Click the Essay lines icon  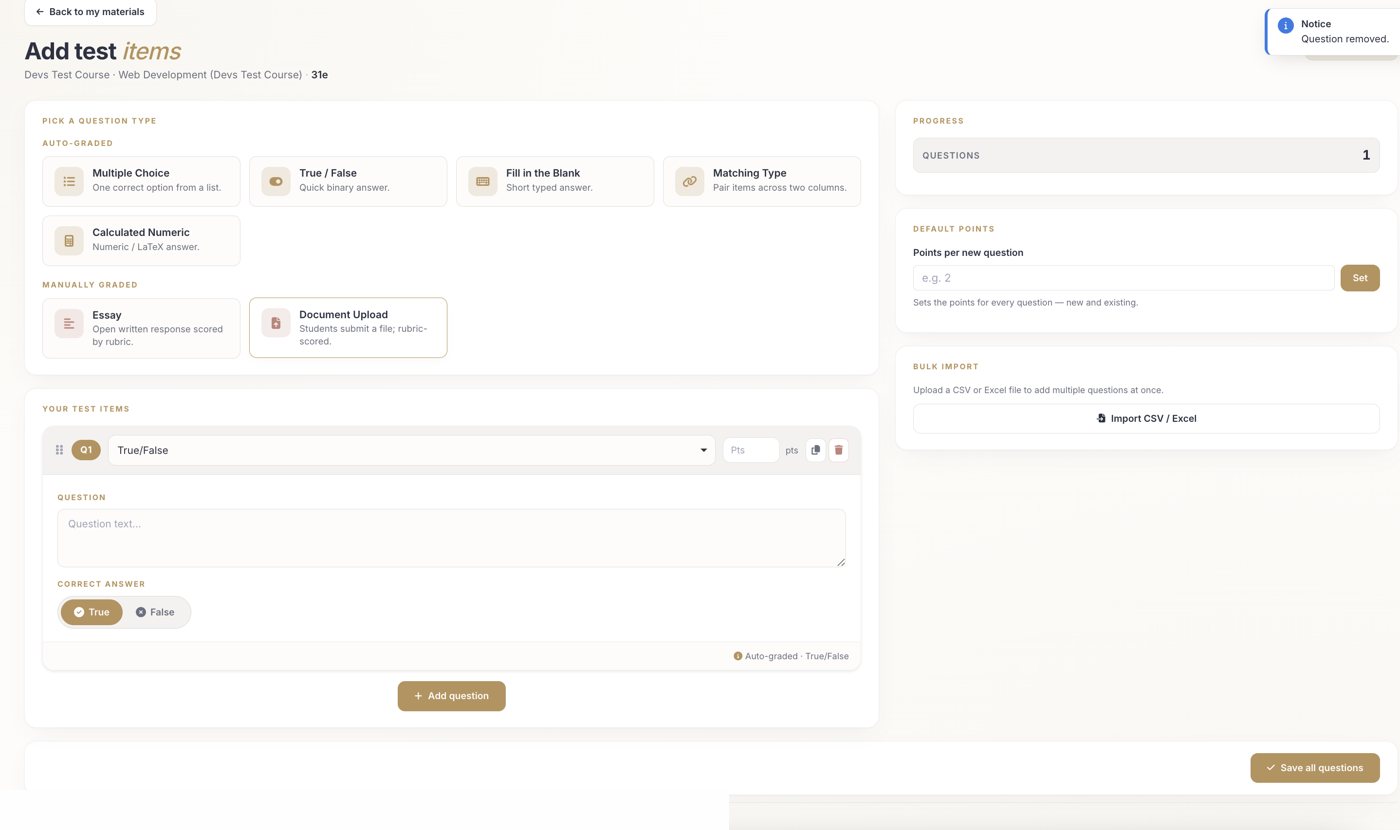tap(69, 323)
